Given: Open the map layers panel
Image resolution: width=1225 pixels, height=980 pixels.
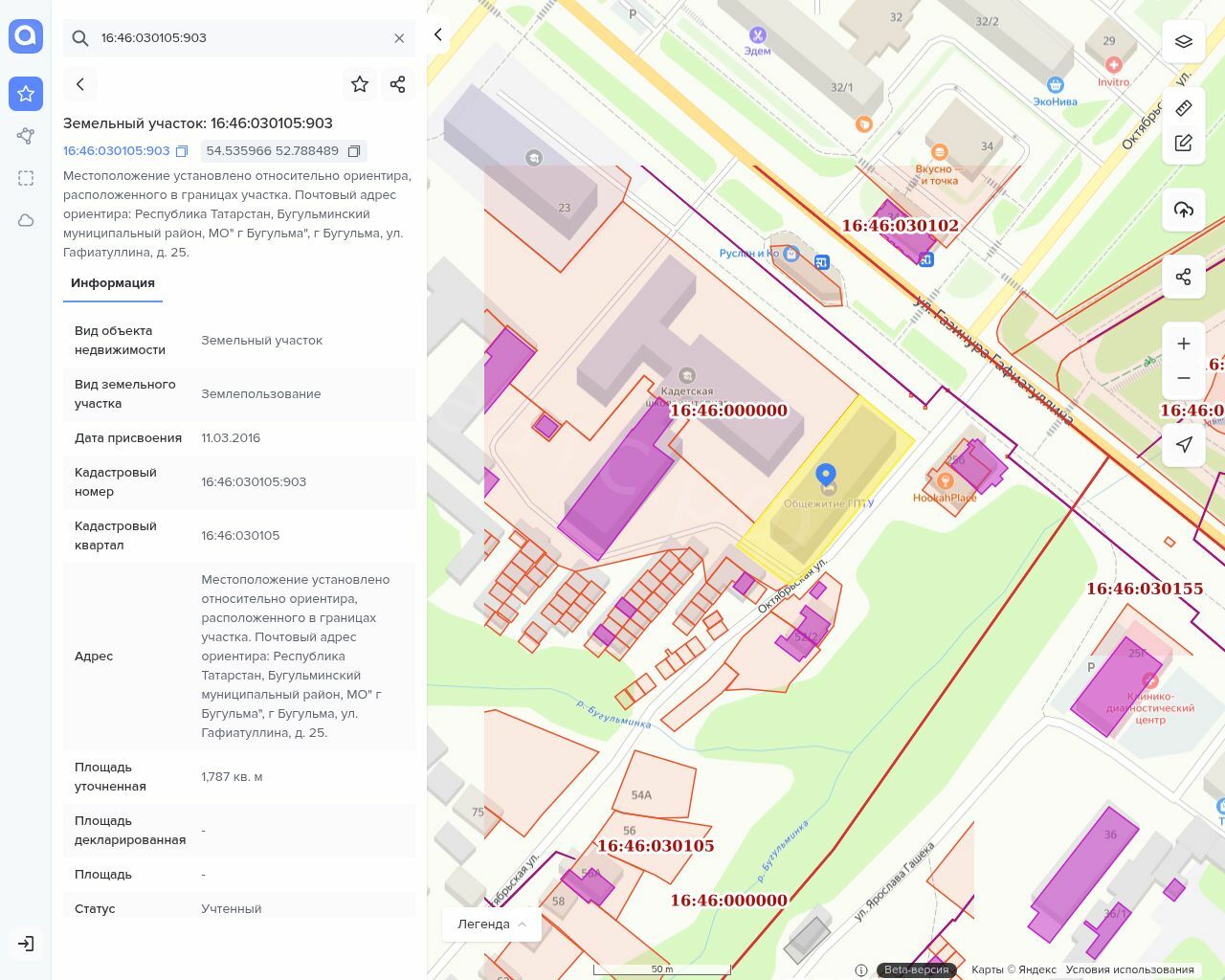Looking at the screenshot, I should (x=1183, y=41).
